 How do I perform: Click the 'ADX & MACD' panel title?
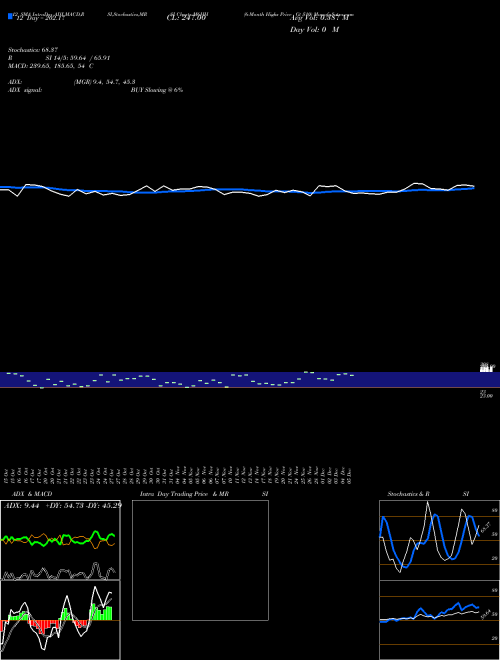point(32,494)
